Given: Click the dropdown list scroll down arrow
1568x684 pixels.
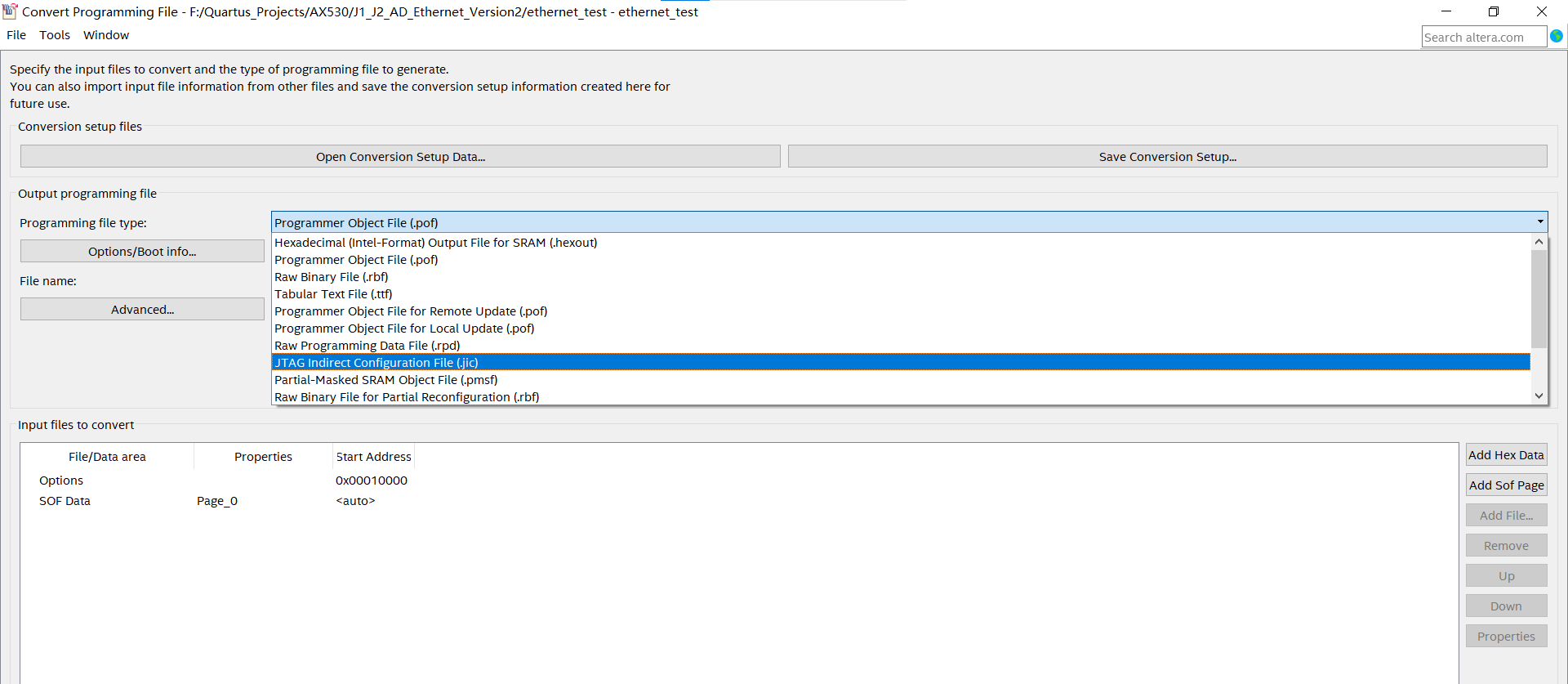Looking at the screenshot, I should [1539, 396].
